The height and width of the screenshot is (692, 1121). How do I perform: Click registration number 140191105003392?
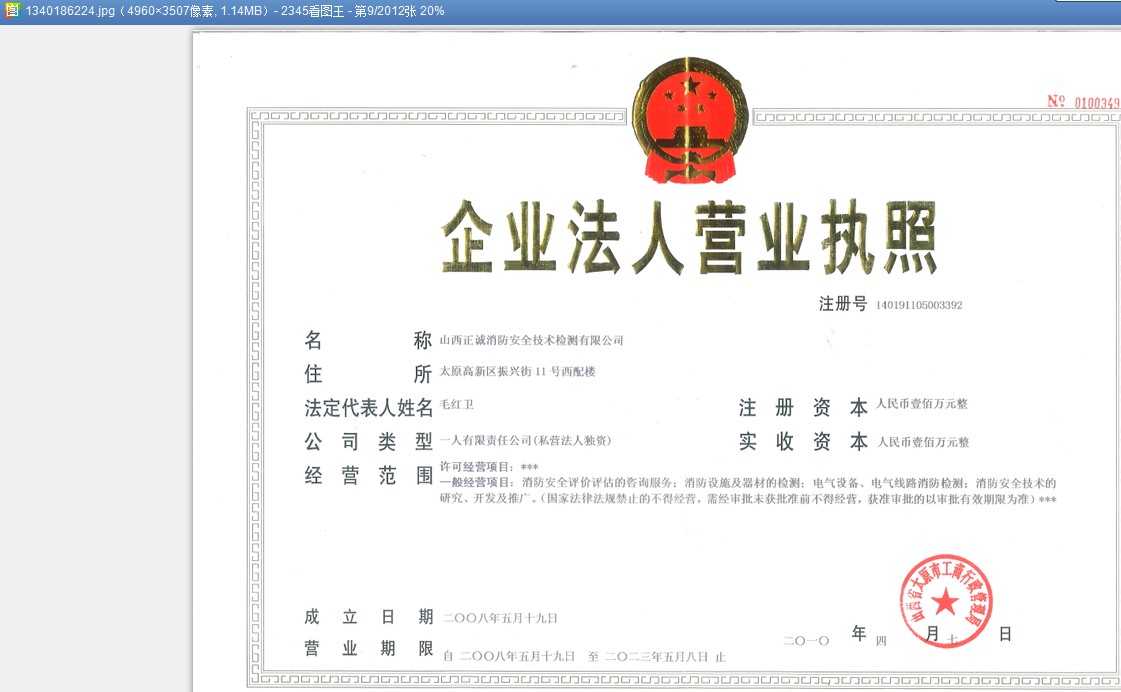[919, 305]
